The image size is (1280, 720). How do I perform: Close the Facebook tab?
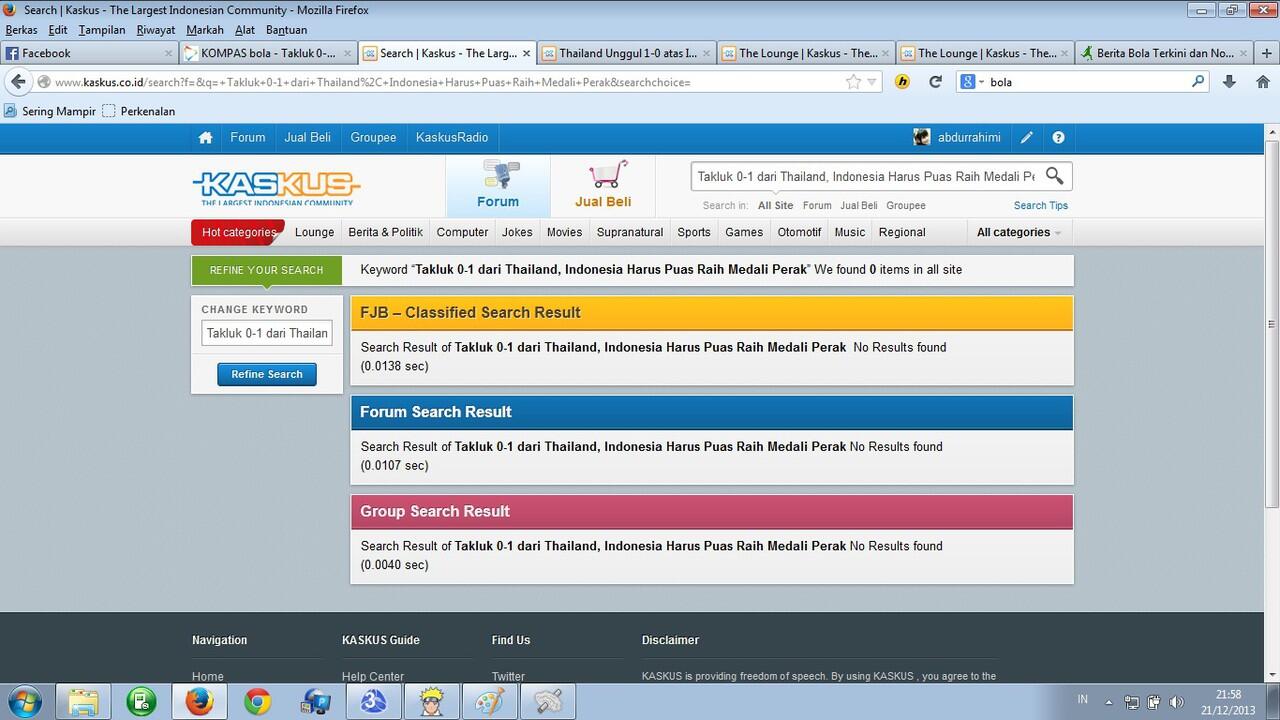pyautogui.click(x=168, y=53)
